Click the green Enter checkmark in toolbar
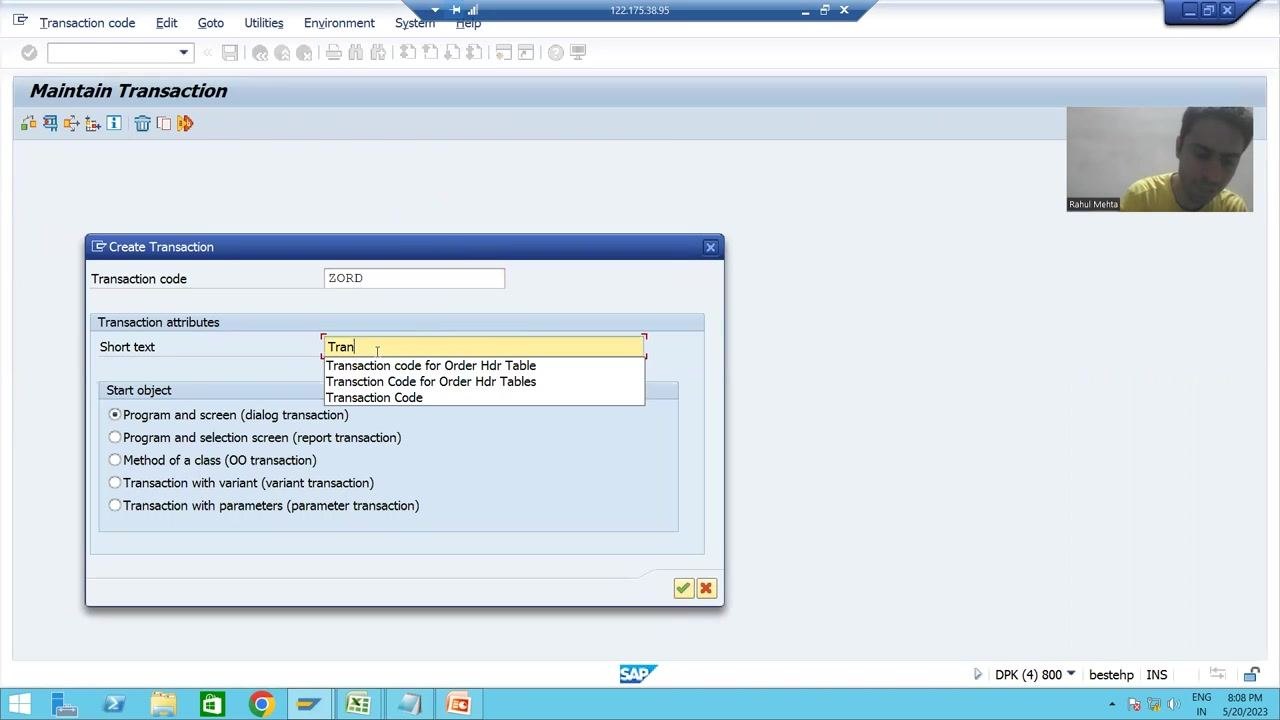Viewport: 1280px width, 720px height. tap(29, 52)
